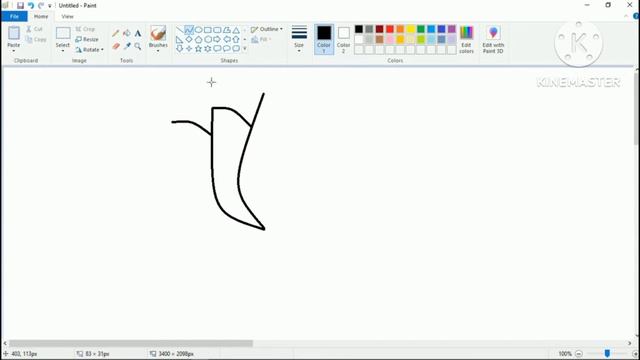Choose the Left arrow shape

tap(227, 39)
